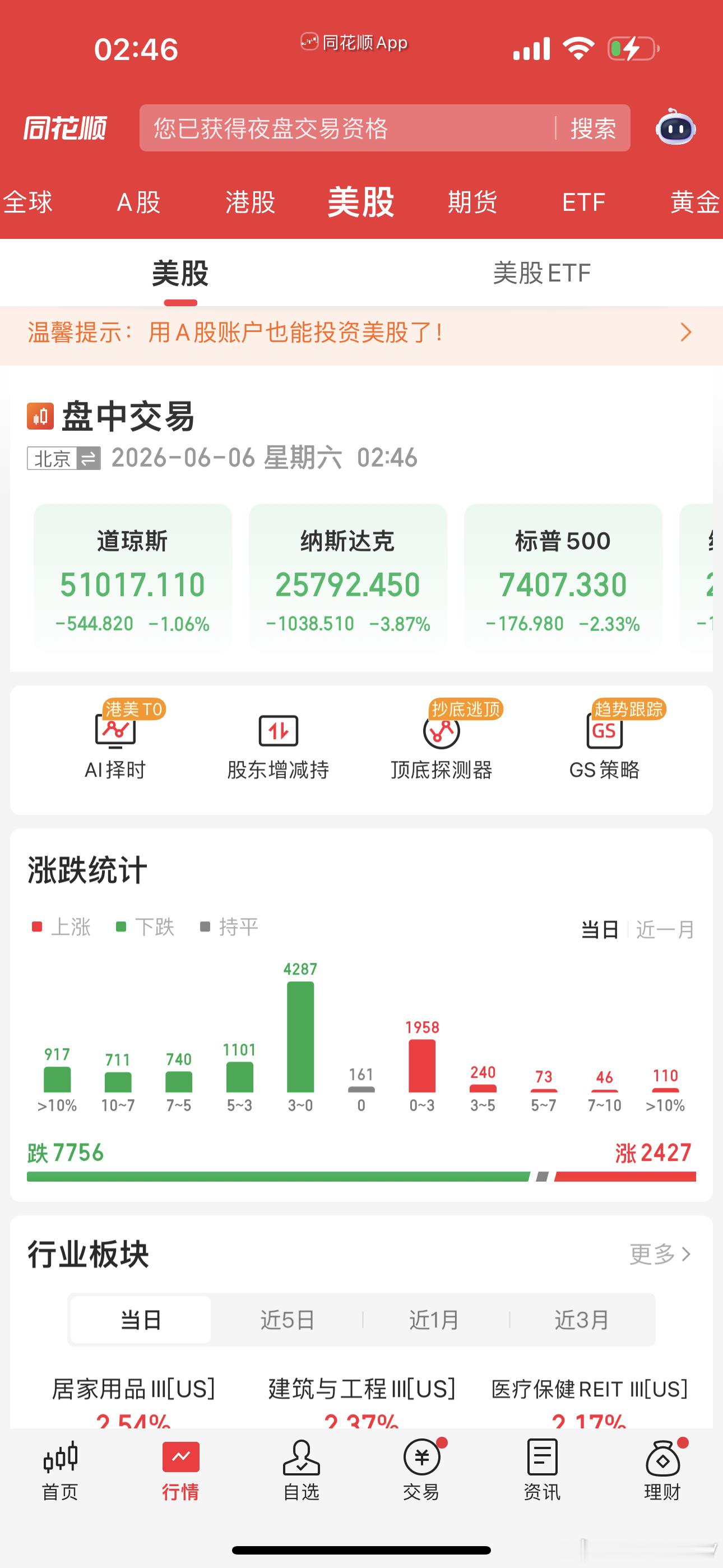723x1568 pixels.
Task: Toggle the 北京 timezone switch
Action: click(63, 458)
